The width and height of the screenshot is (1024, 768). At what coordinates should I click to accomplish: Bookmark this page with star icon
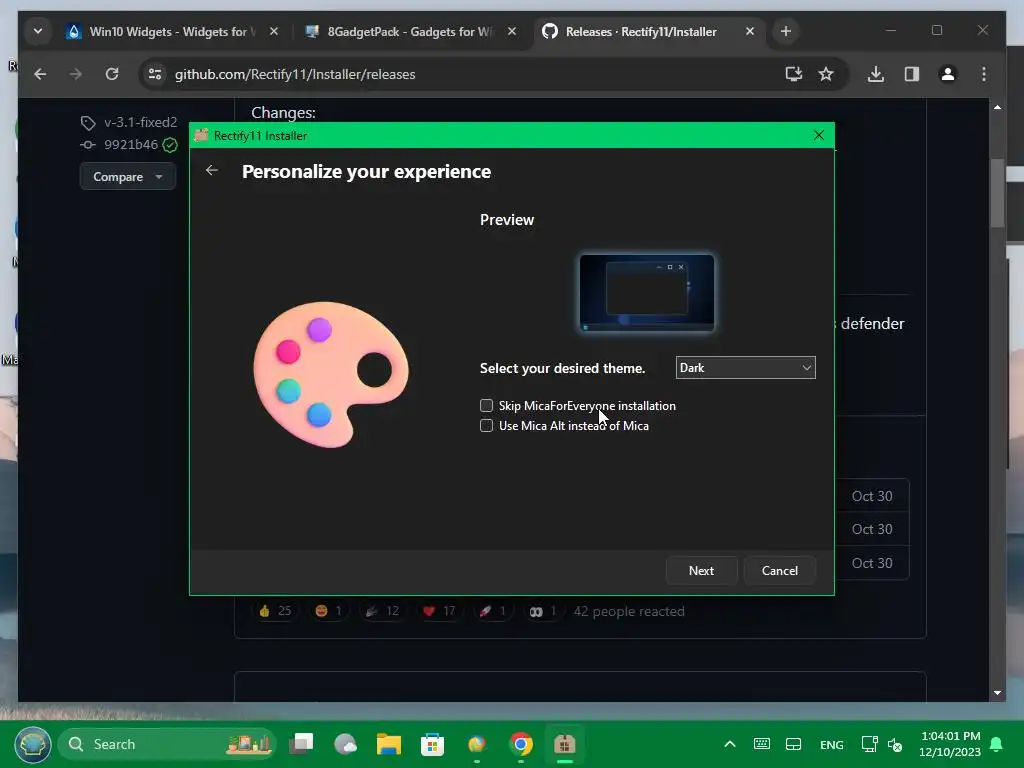tap(826, 74)
